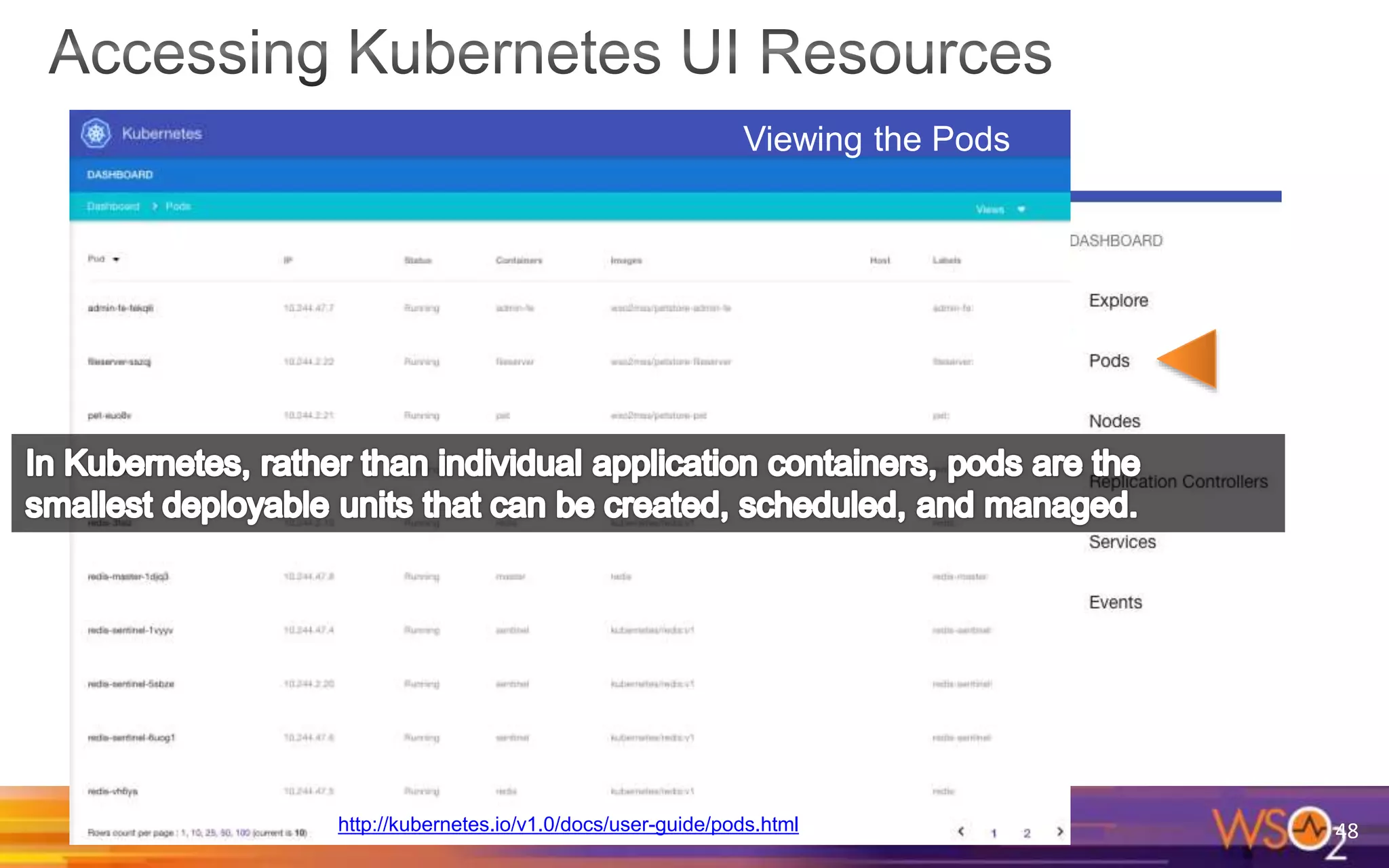The height and width of the screenshot is (868, 1389).
Task: Click the Status column header
Action: (x=418, y=260)
